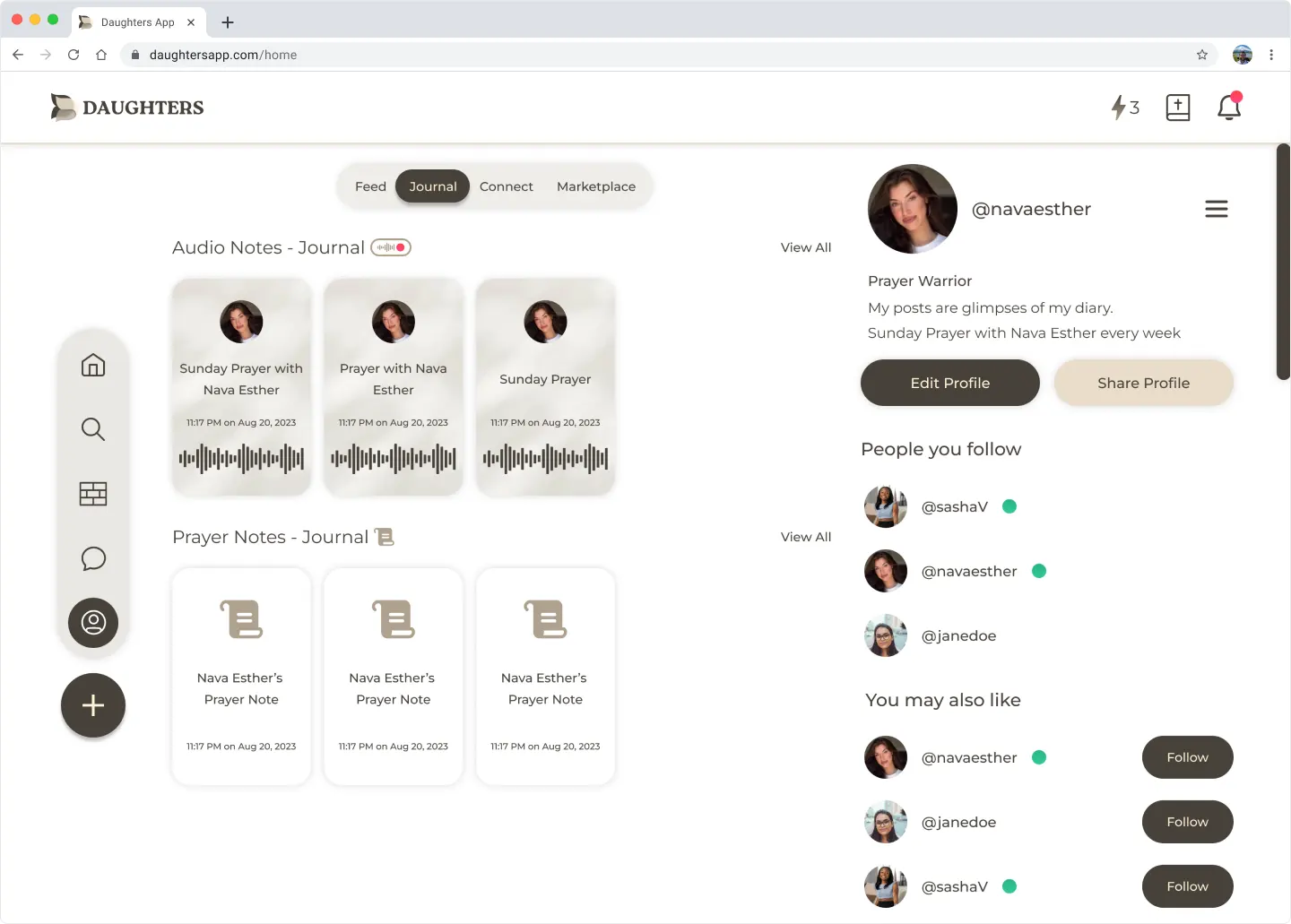Image resolution: width=1291 pixels, height=924 pixels.
Task: Click the Edit Profile button
Action: pos(949,383)
